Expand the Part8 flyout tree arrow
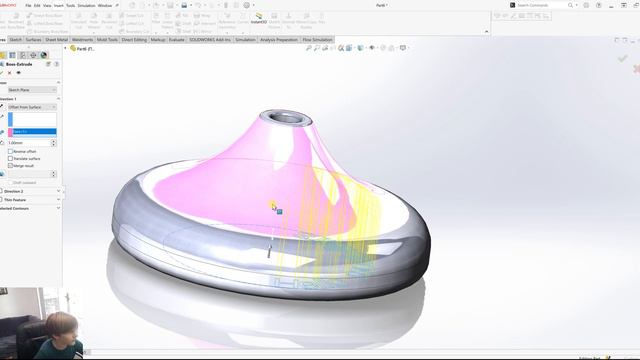 [65, 48]
